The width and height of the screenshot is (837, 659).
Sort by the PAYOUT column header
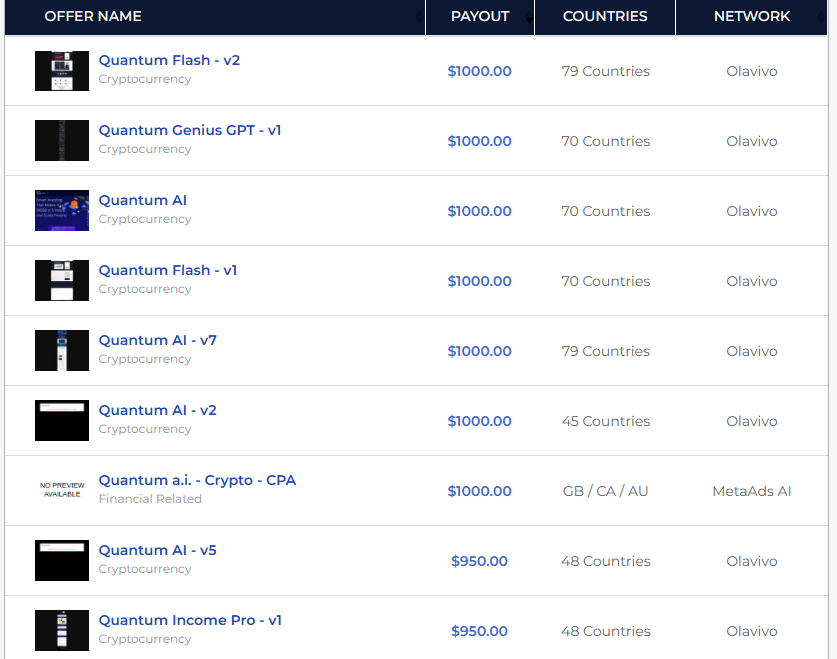480,17
